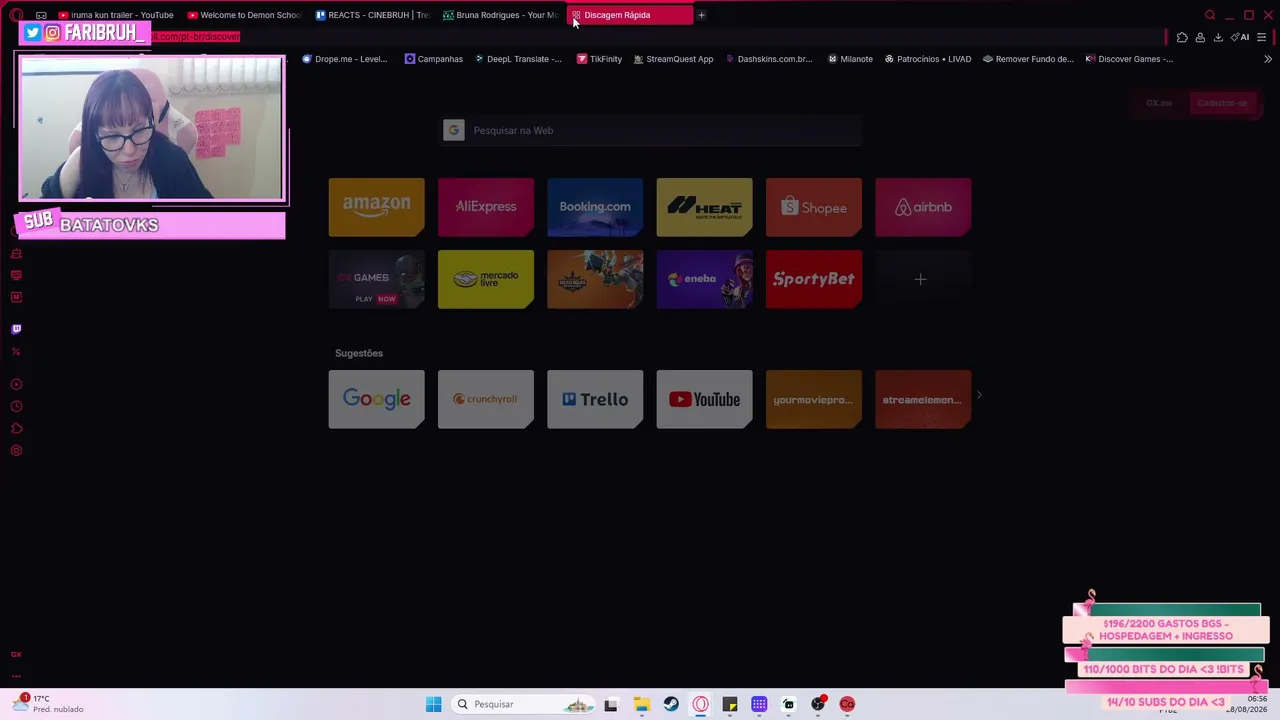Add a new speed dial tile
The image size is (1280, 720).
point(922,279)
